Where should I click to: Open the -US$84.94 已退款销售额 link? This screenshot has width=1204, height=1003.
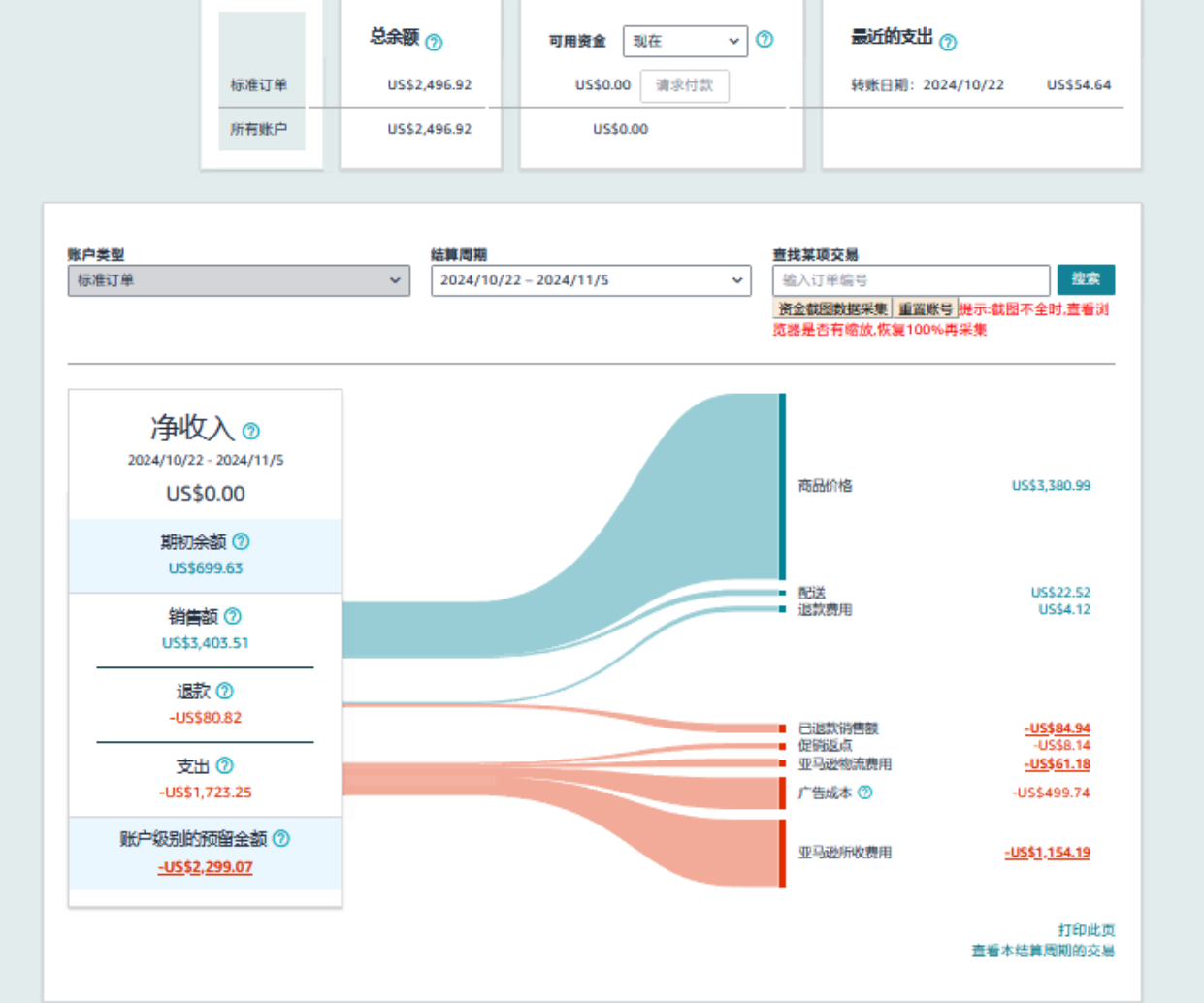(1057, 728)
